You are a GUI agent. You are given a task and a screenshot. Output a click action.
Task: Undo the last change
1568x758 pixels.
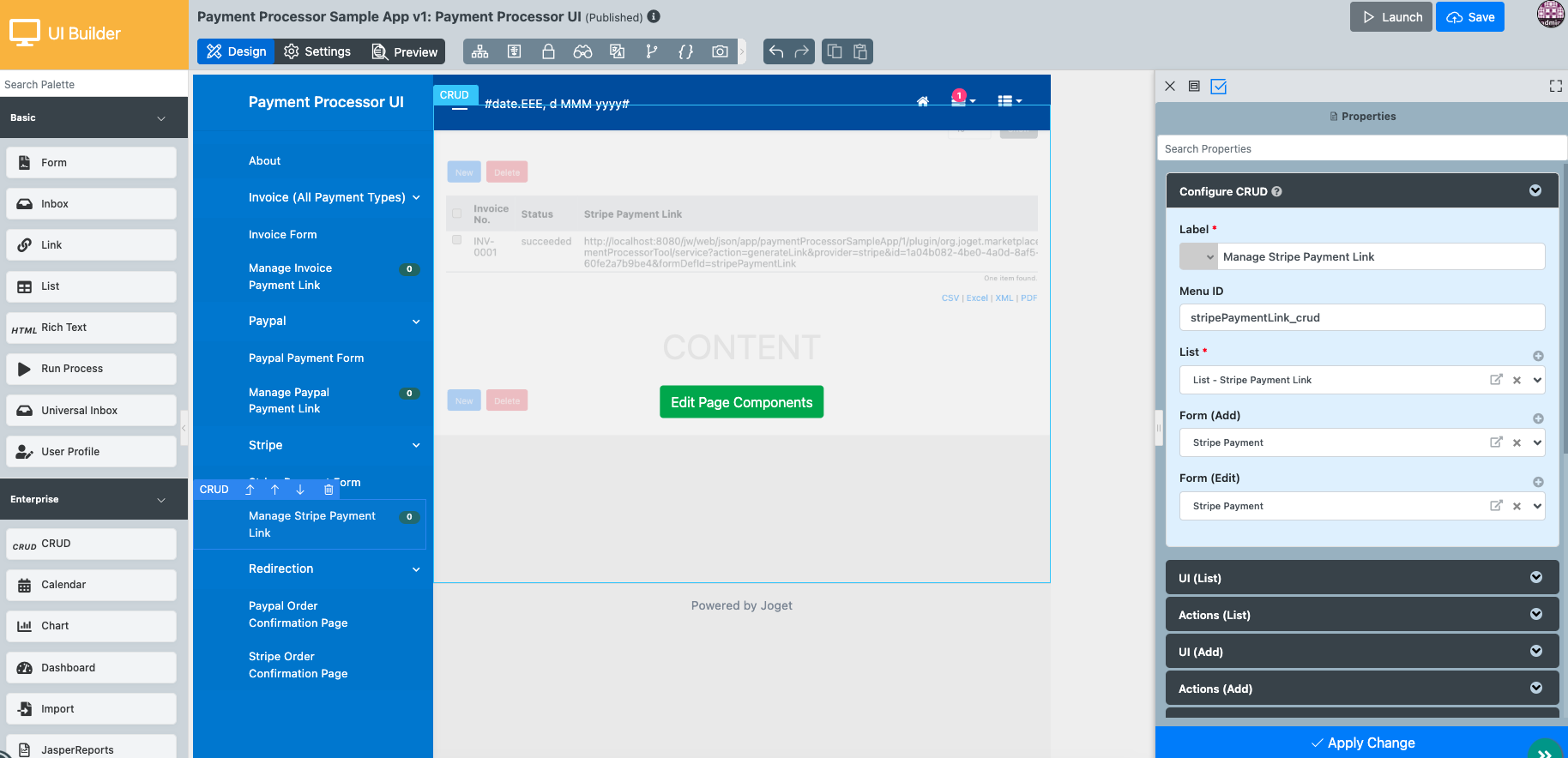click(x=776, y=51)
